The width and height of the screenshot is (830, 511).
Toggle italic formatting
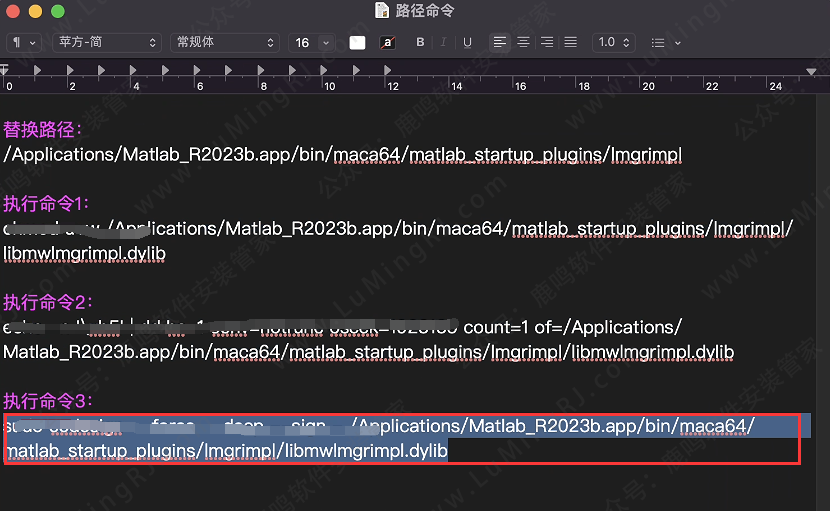(x=444, y=42)
